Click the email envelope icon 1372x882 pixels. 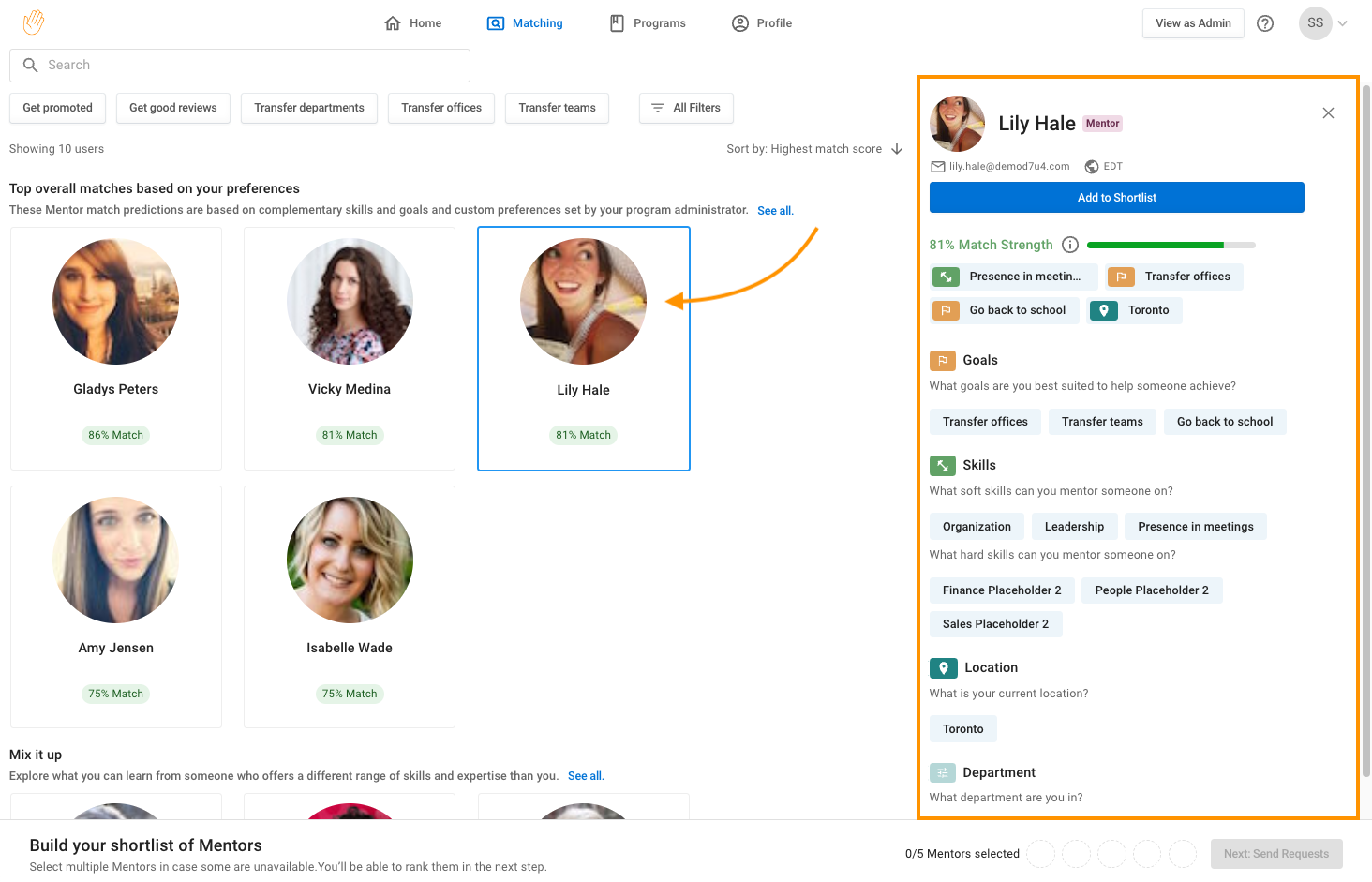point(937,167)
